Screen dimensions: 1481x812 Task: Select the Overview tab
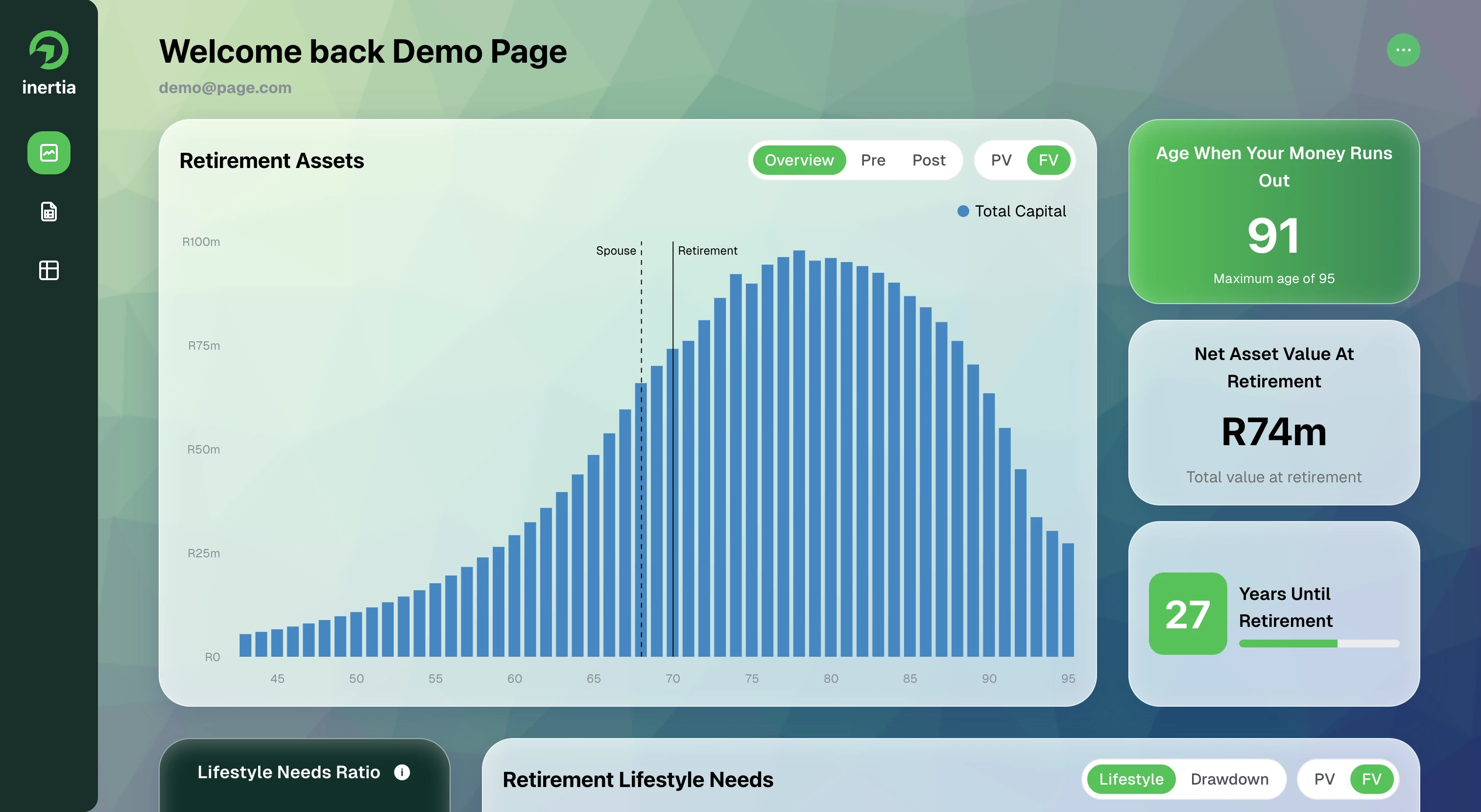tap(799, 161)
